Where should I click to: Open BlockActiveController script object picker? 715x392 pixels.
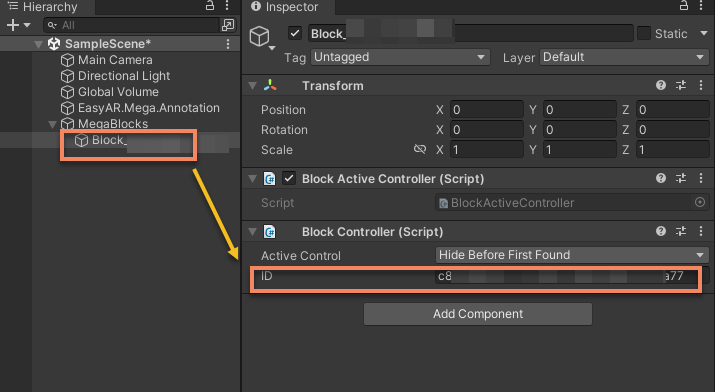click(x=700, y=202)
